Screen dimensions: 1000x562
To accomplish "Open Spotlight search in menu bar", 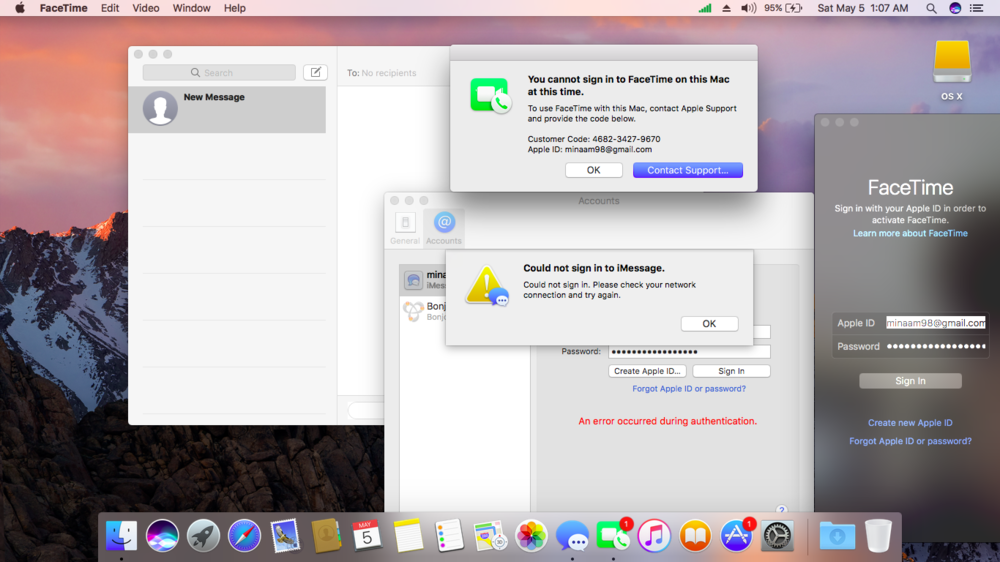I will coord(931,8).
